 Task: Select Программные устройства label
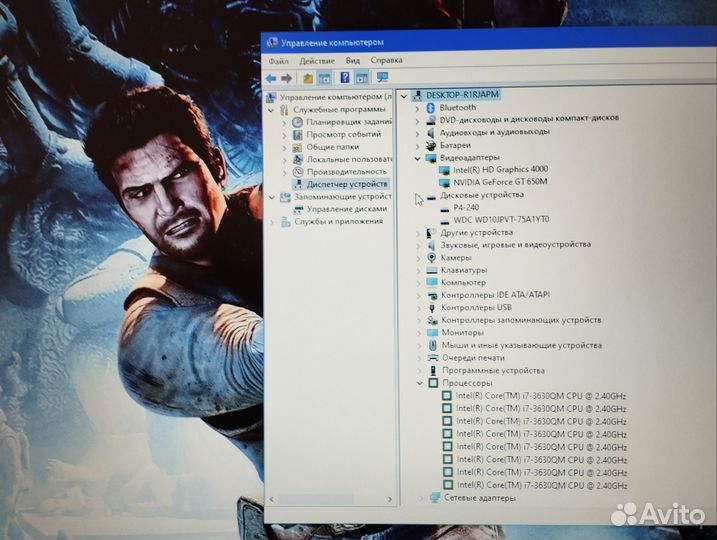[493, 371]
